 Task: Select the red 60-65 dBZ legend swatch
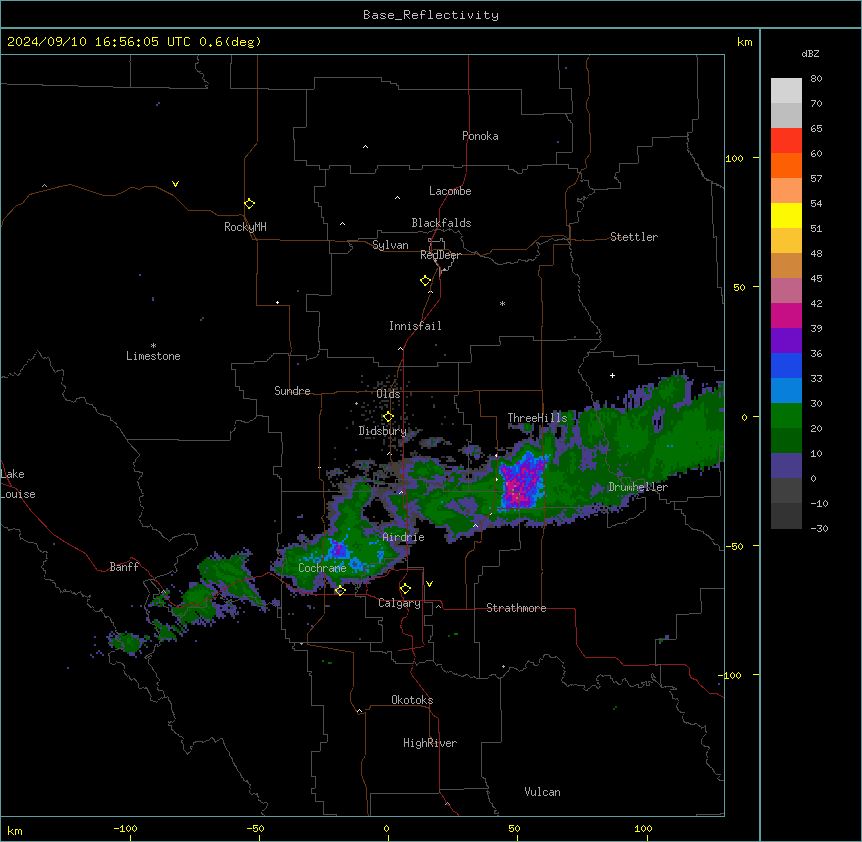[x=786, y=141]
